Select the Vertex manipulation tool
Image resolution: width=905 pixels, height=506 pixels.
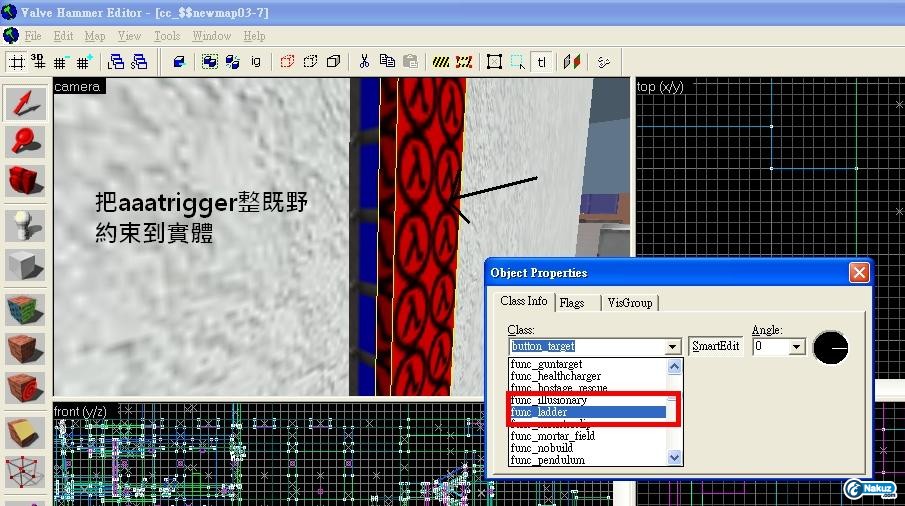click(x=25, y=472)
